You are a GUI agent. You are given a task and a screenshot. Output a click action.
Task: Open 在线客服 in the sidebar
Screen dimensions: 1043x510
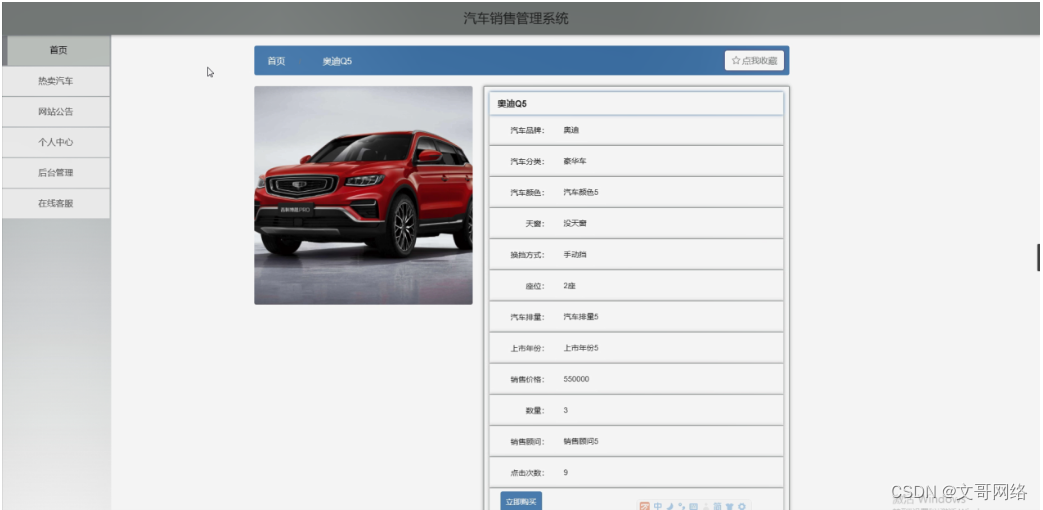click(x=57, y=203)
